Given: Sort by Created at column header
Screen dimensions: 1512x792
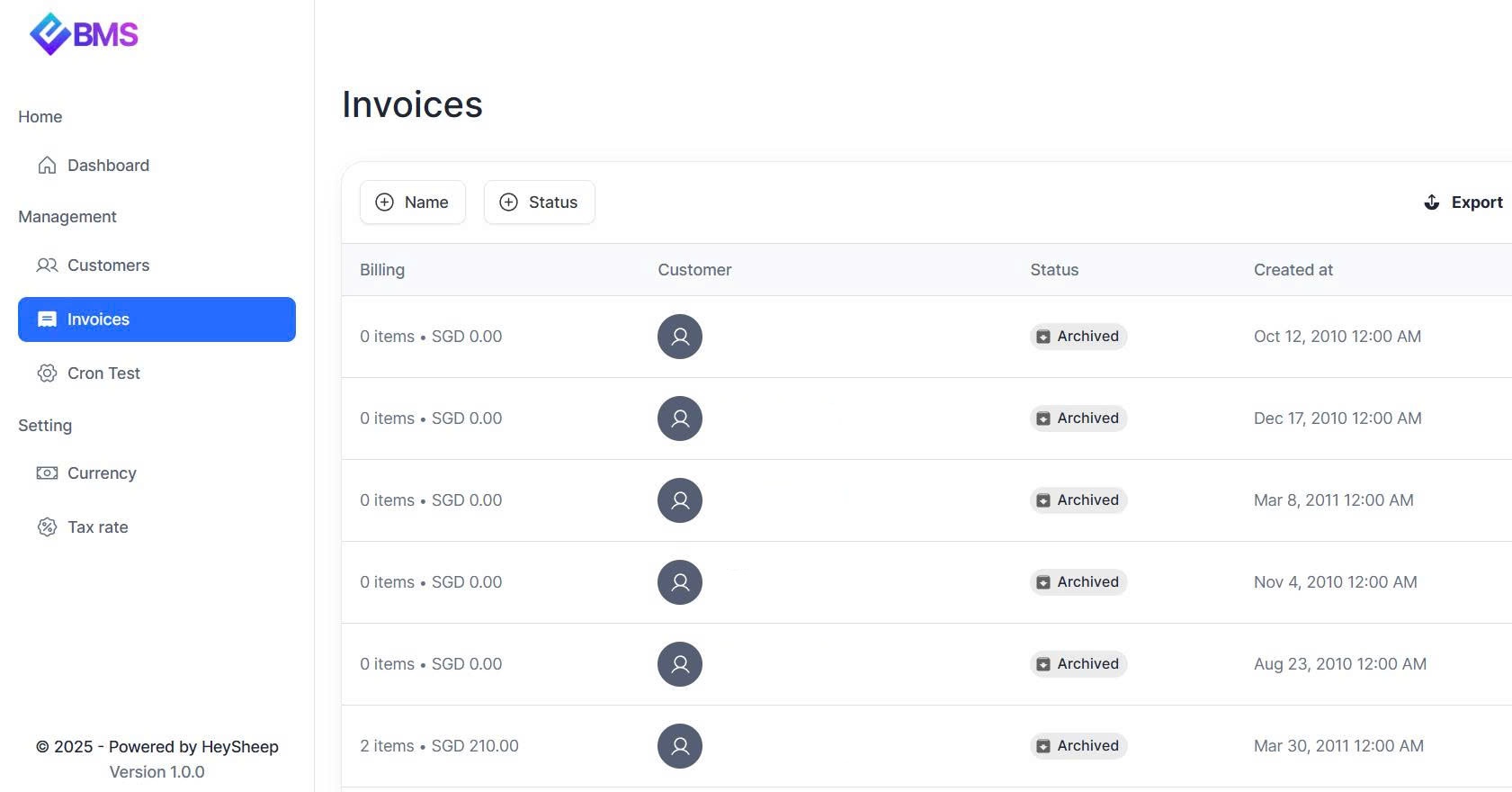Looking at the screenshot, I should pyautogui.click(x=1293, y=270).
